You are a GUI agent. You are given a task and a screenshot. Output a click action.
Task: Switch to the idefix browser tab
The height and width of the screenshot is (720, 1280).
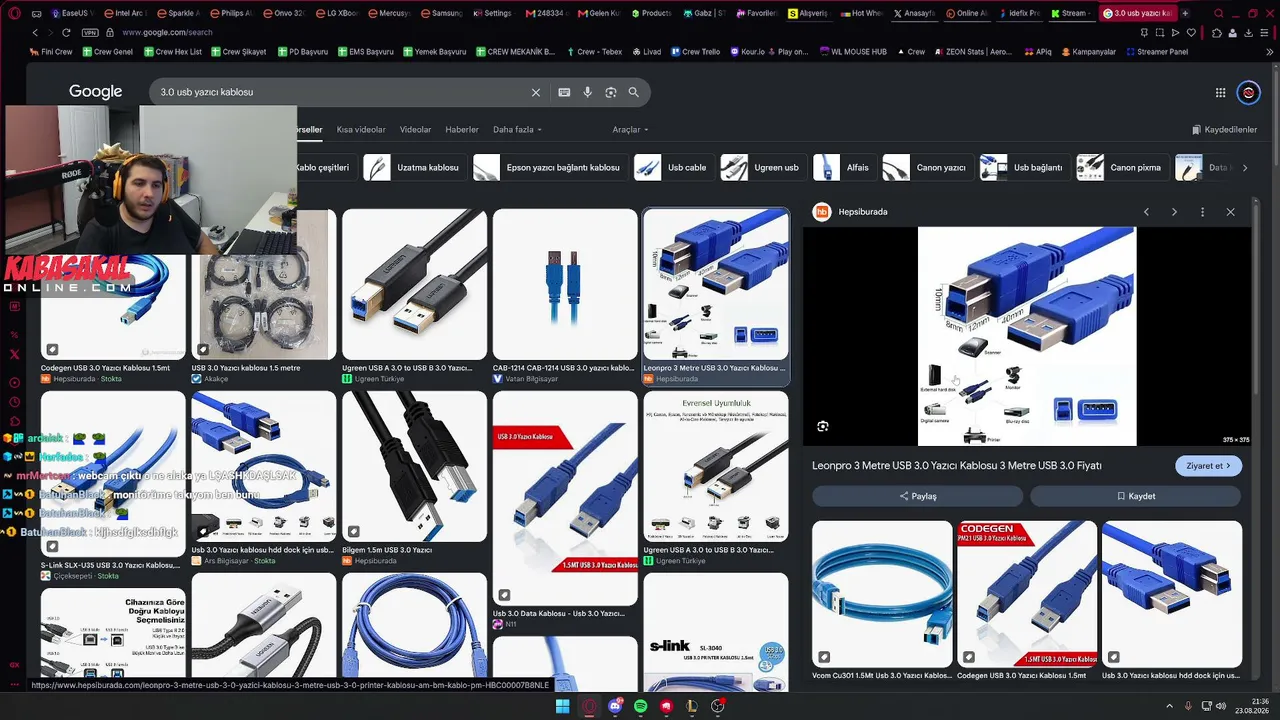(1019, 13)
